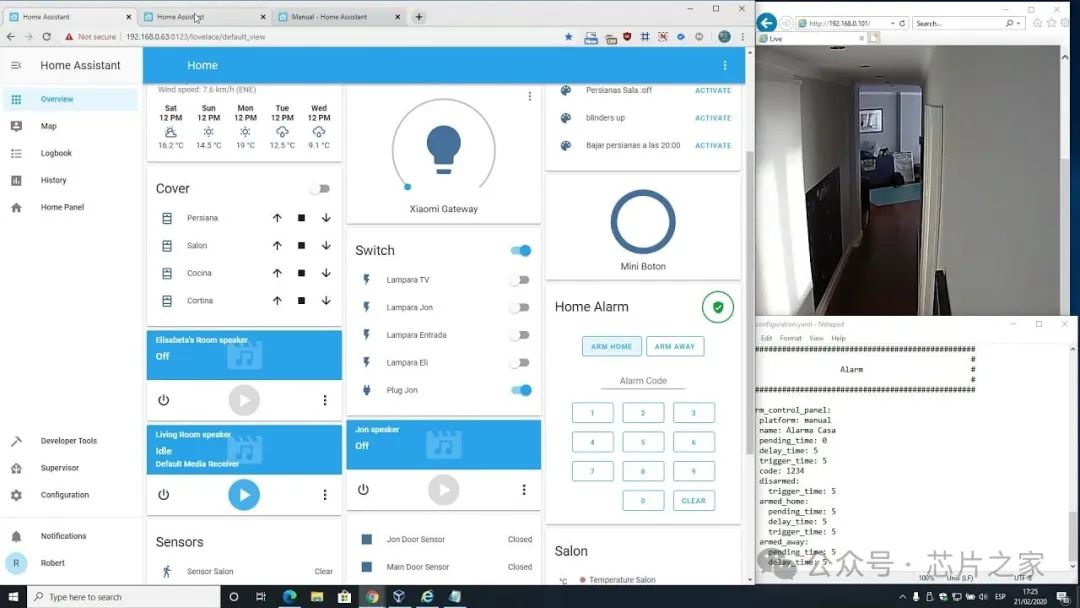Image resolution: width=1080 pixels, height=608 pixels.
Task: Lower the Cortina cover
Action: click(x=326, y=301)
